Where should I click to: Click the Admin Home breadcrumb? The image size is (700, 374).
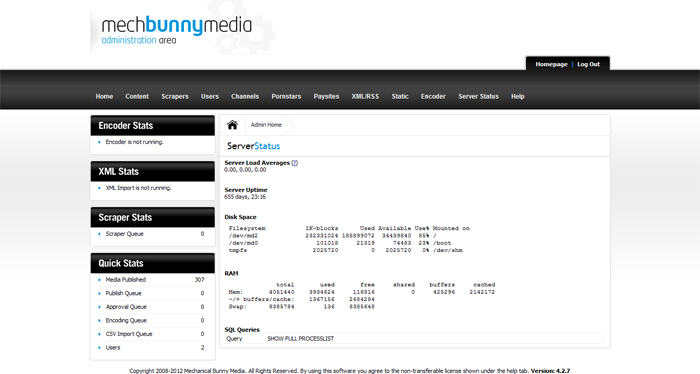266,125
